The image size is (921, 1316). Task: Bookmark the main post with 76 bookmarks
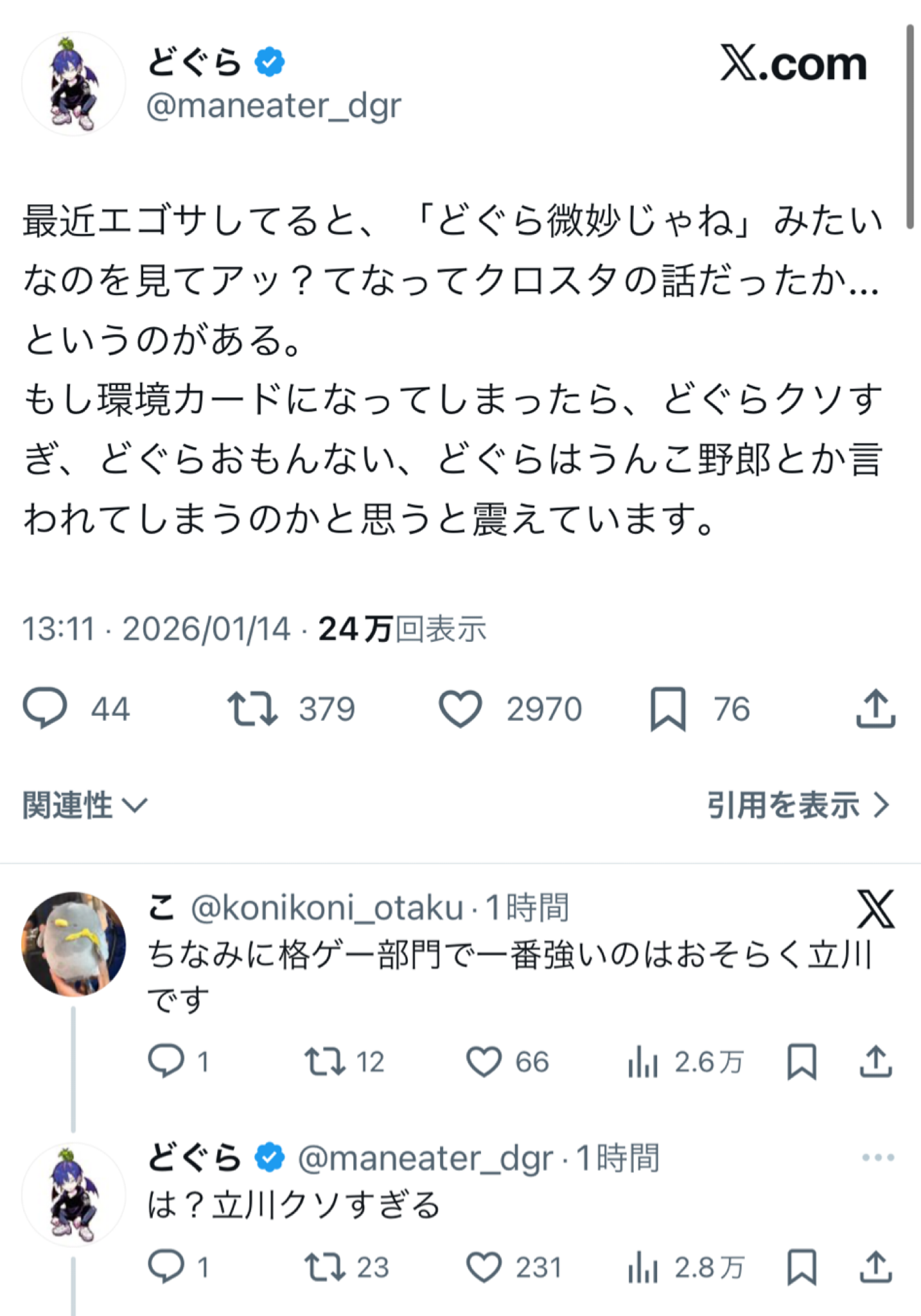tap(668, 708)
